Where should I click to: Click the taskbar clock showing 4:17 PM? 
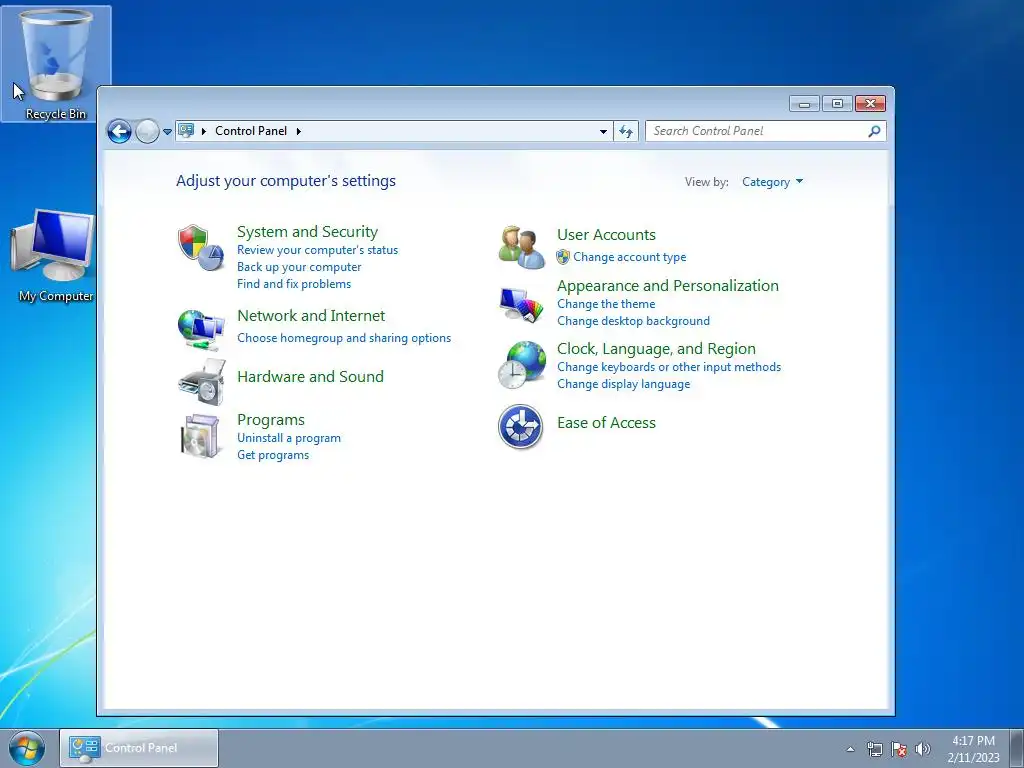point(973,749)
